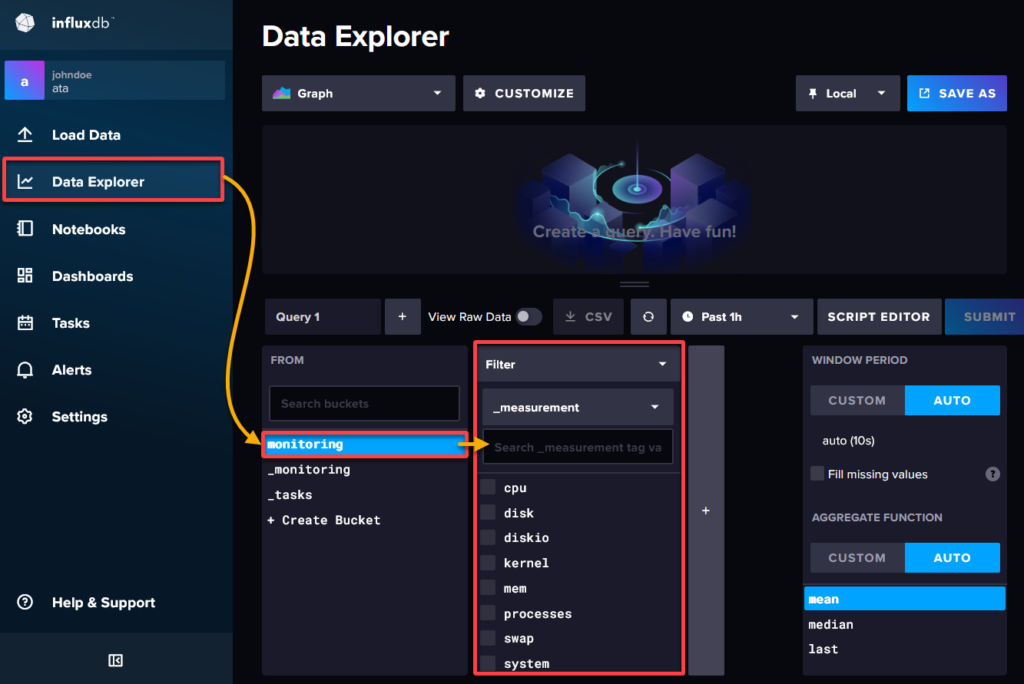Check the cpu measurement checkbox
The height and width of the screenshot is (684, 1024).
point(489,487)
